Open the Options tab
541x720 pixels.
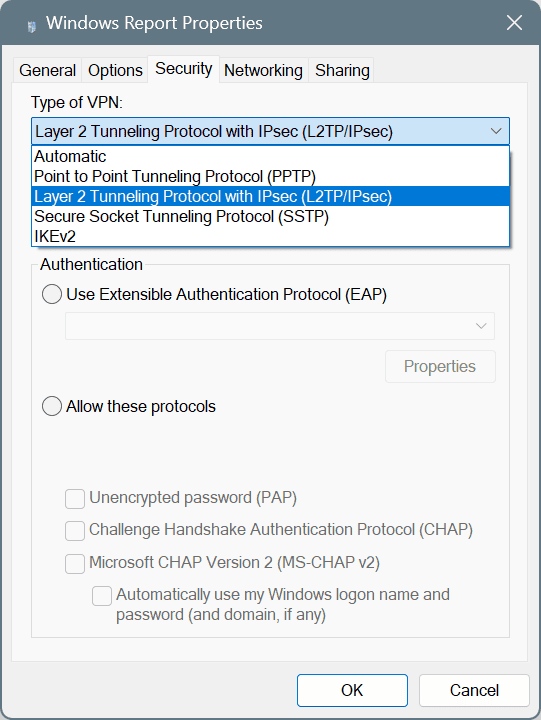click(x=115, y=70)
